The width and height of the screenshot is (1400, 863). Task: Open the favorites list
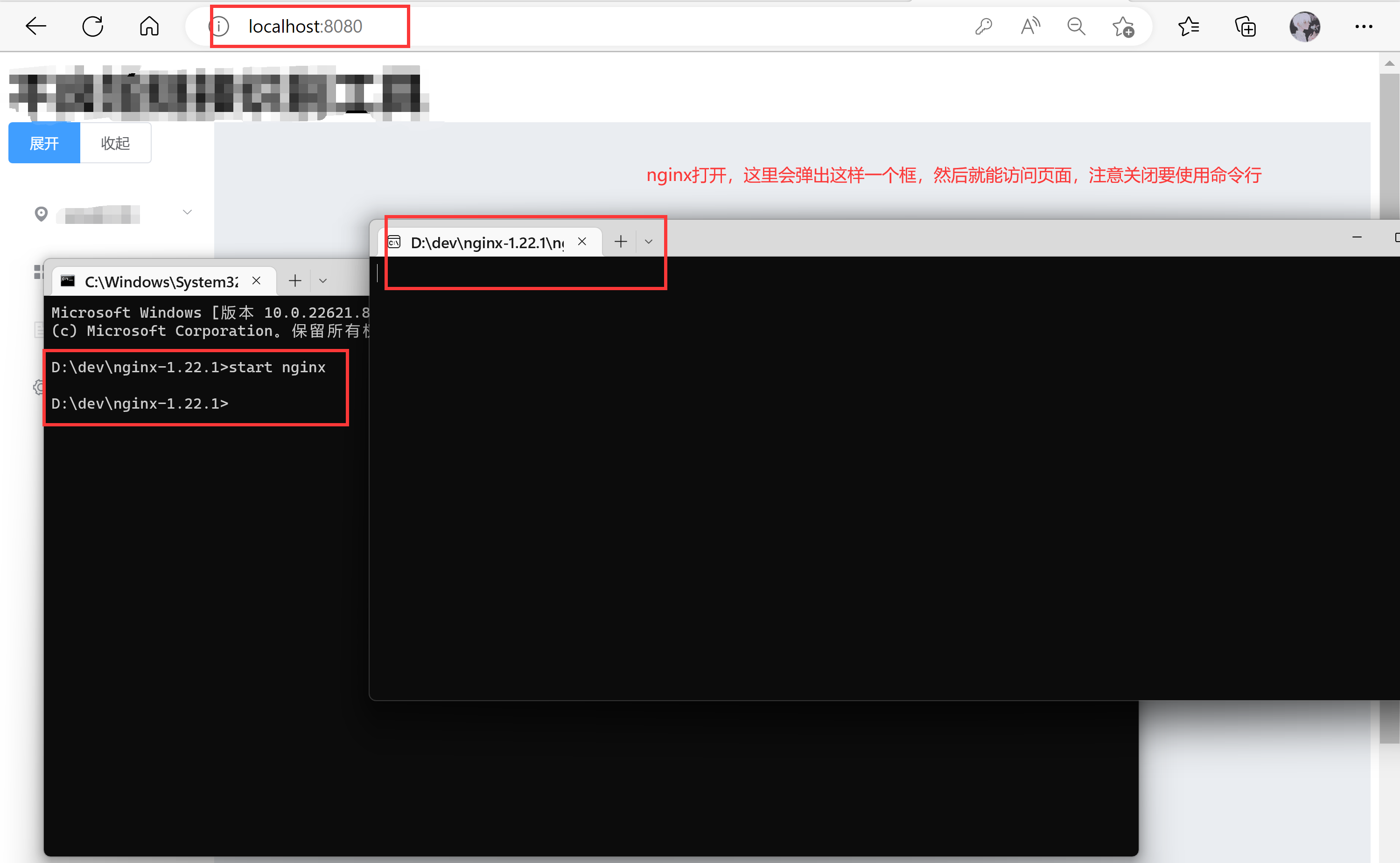[x=1188, y=26]
